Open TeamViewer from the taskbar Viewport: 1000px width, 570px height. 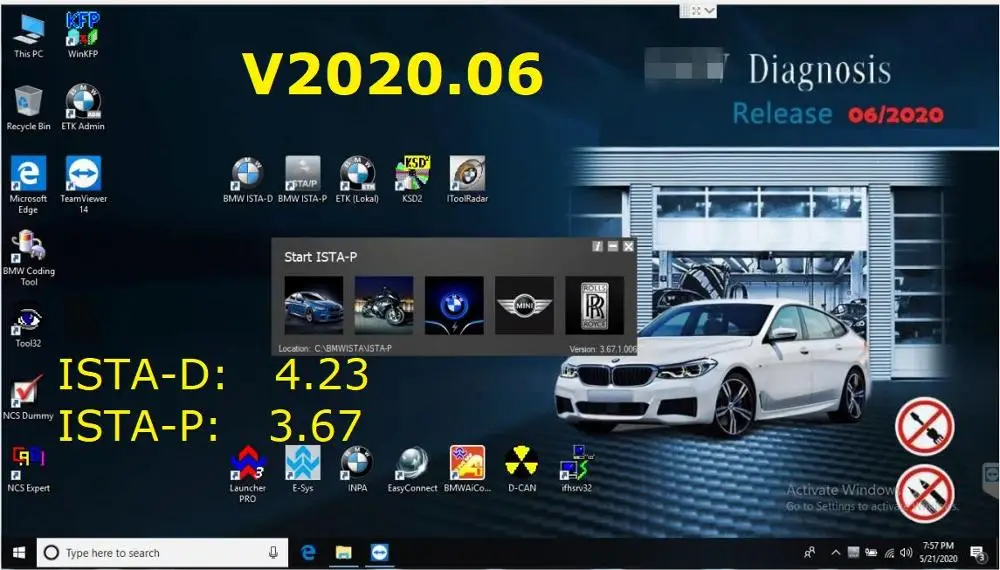point(380,553)
